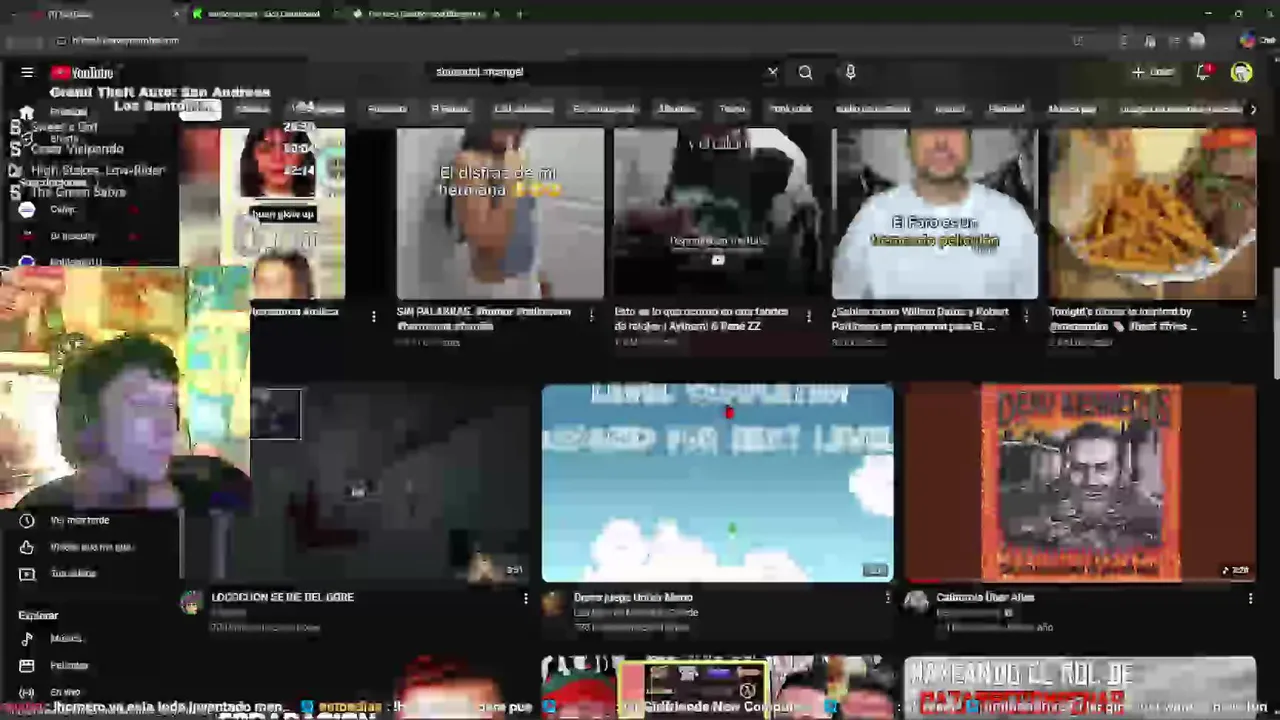This screenshot has width=1280, height=720.
Task: Click the Crear button with plus icon
Action: [1153, 72]
